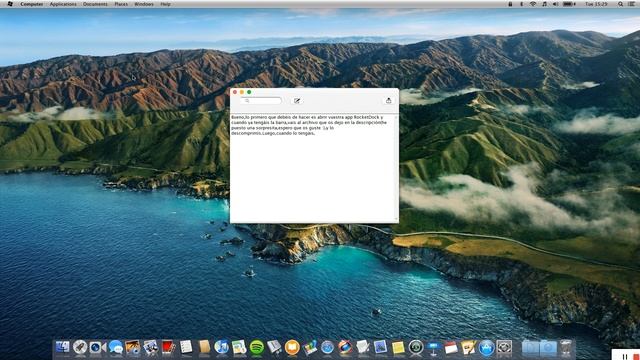
Task: Open the TextEdit paper and pen icon
Action: coord(362,347)
